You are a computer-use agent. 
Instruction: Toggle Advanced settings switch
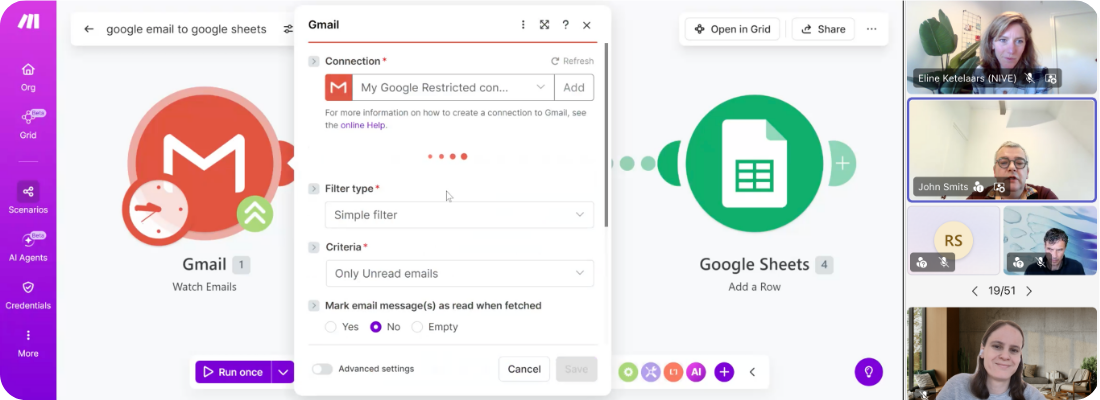click(322, 369)
